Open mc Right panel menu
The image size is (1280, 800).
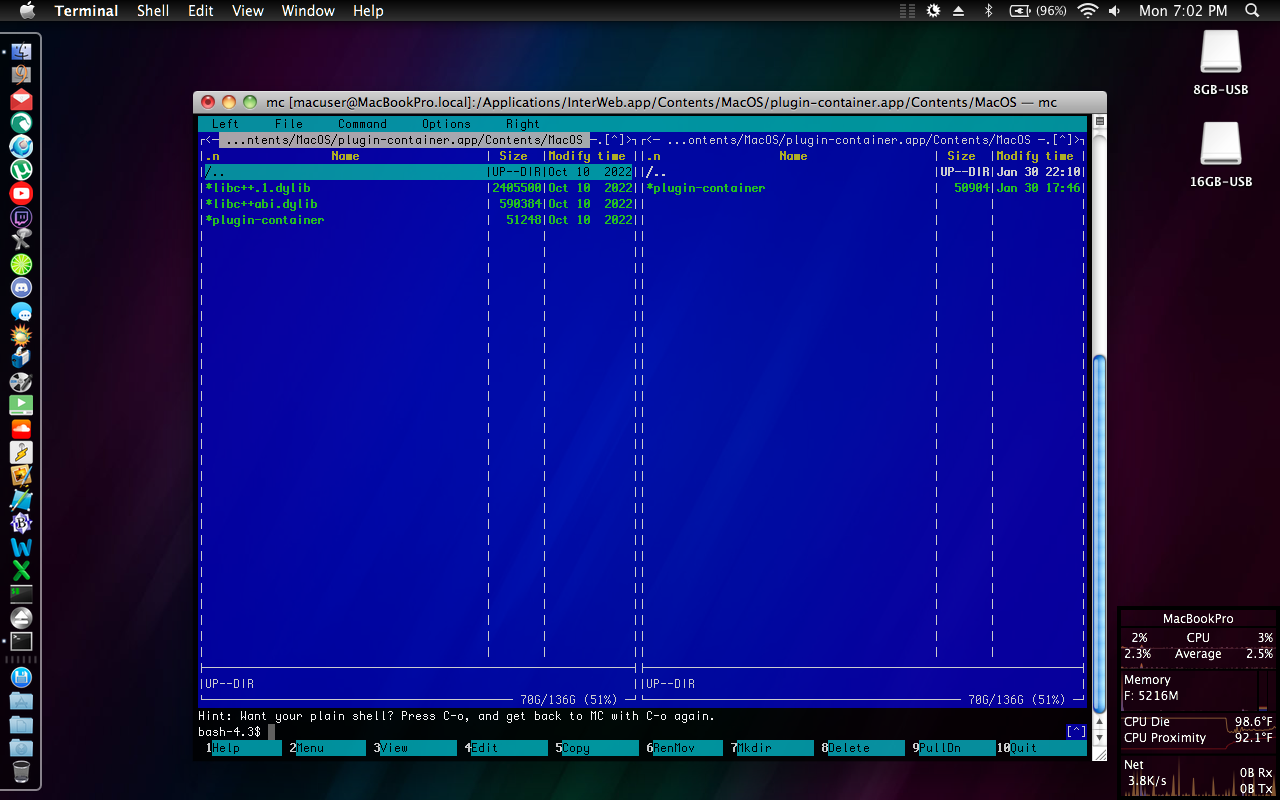(x=522, y=124)
